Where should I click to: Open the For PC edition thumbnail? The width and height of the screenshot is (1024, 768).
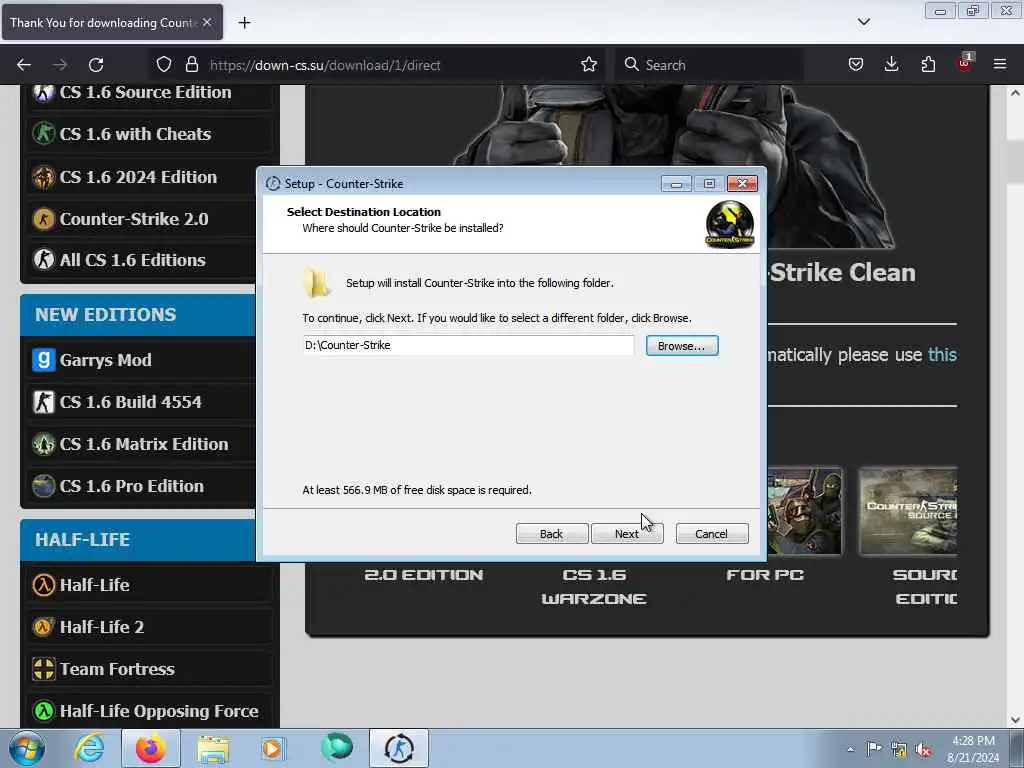[x=805, y=511]
